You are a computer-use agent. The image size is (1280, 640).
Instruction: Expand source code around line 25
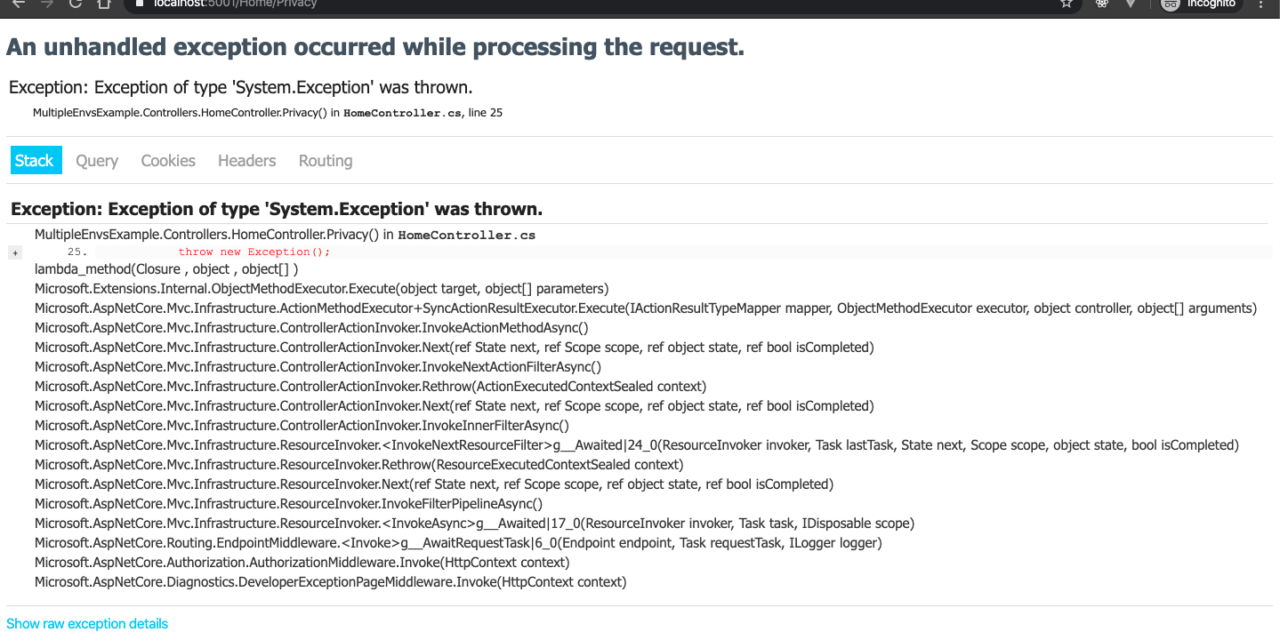pos(15,253)
